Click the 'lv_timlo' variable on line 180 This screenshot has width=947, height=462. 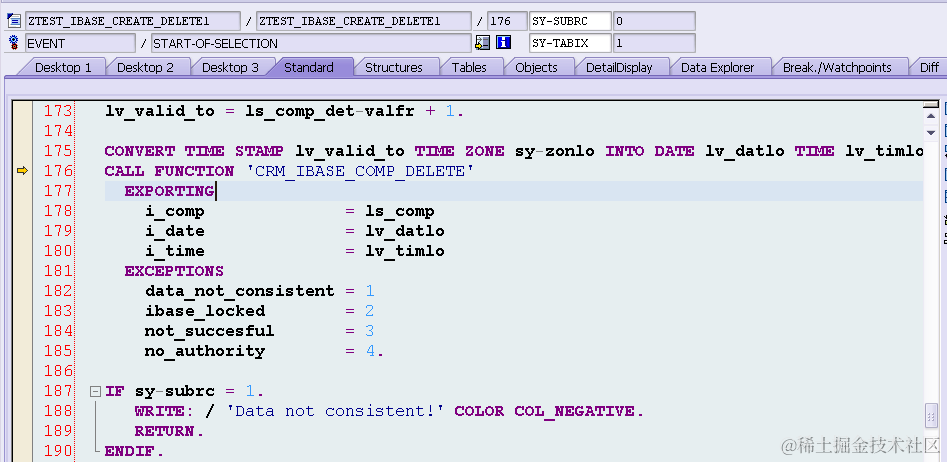(405, 251)
